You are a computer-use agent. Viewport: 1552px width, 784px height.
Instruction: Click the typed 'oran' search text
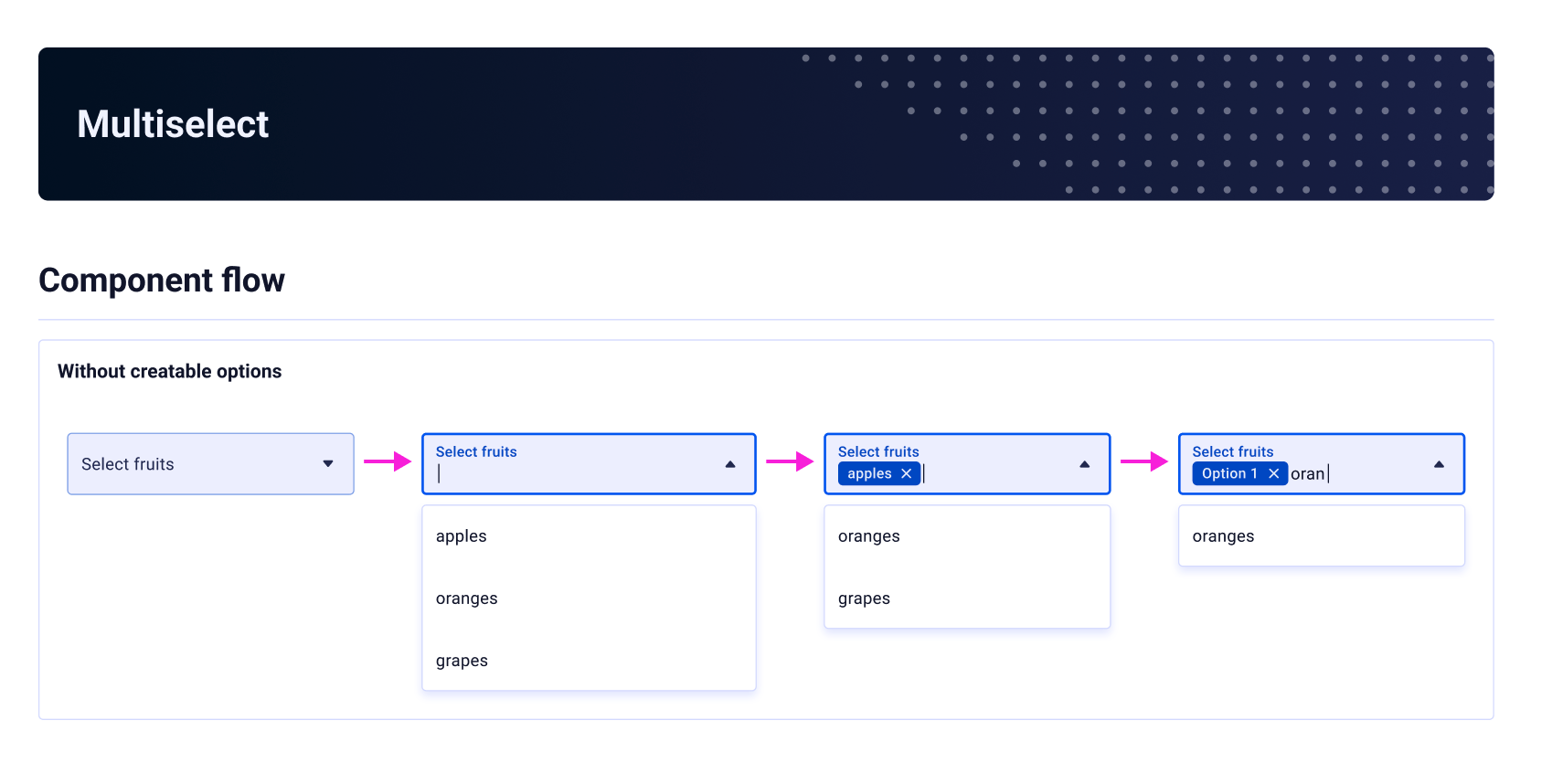[x=1308, y=474]
